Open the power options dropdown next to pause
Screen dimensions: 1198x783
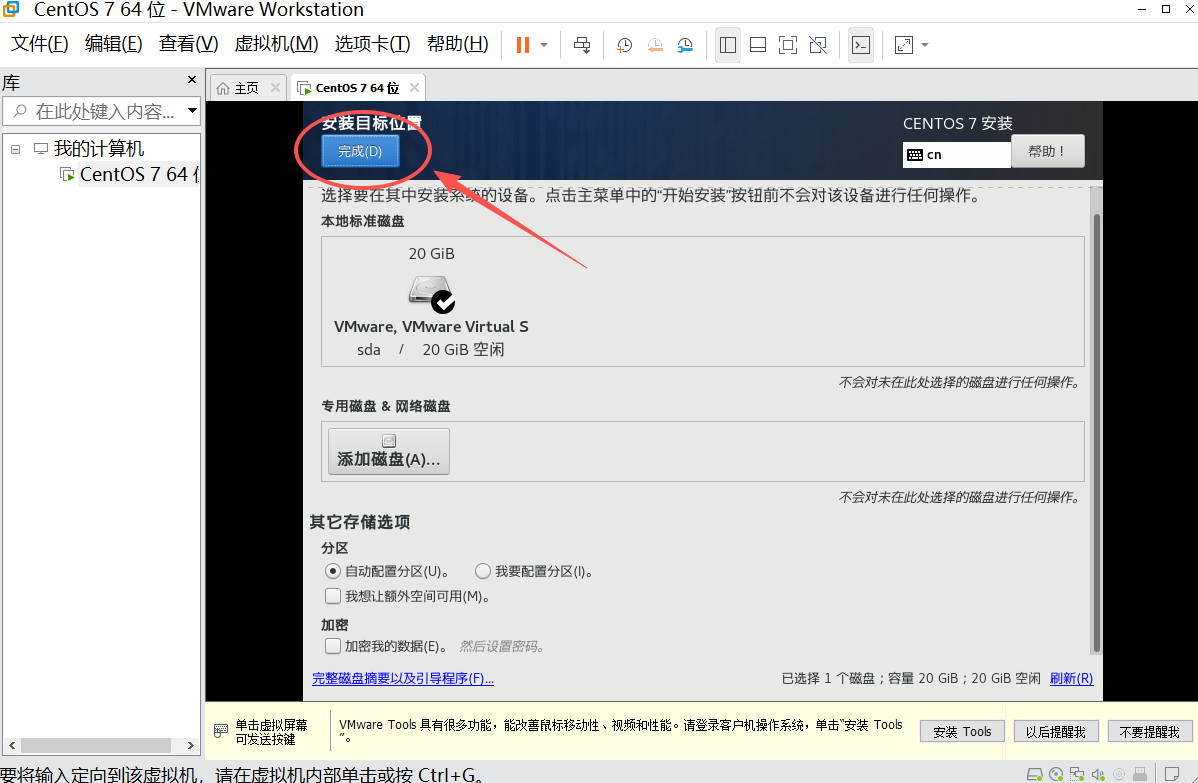[x=544, y=45]
